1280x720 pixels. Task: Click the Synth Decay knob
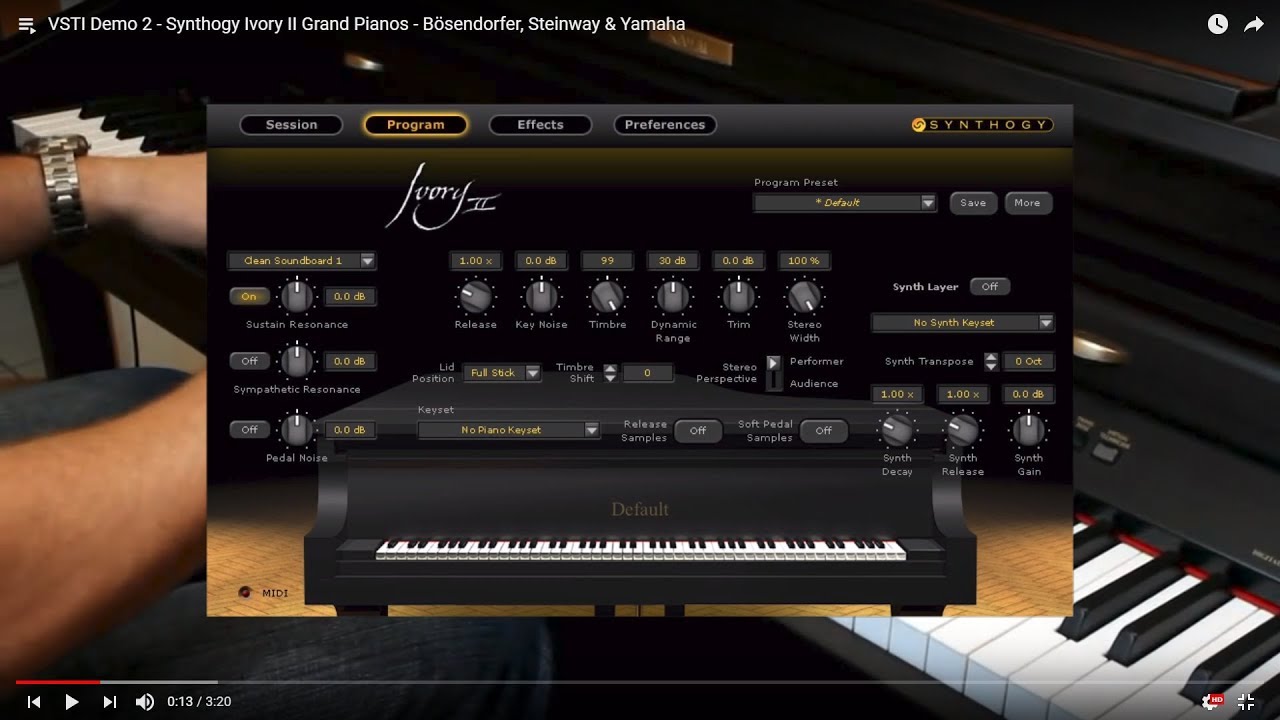click(x=896, y=430)
